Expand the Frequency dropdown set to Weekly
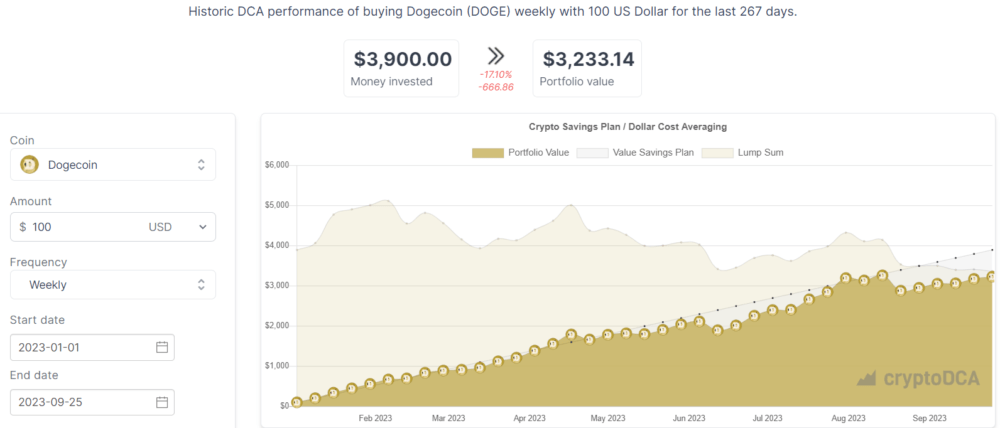The height and width of the screenshot is (428, 1000). click(x=113, y=284)
